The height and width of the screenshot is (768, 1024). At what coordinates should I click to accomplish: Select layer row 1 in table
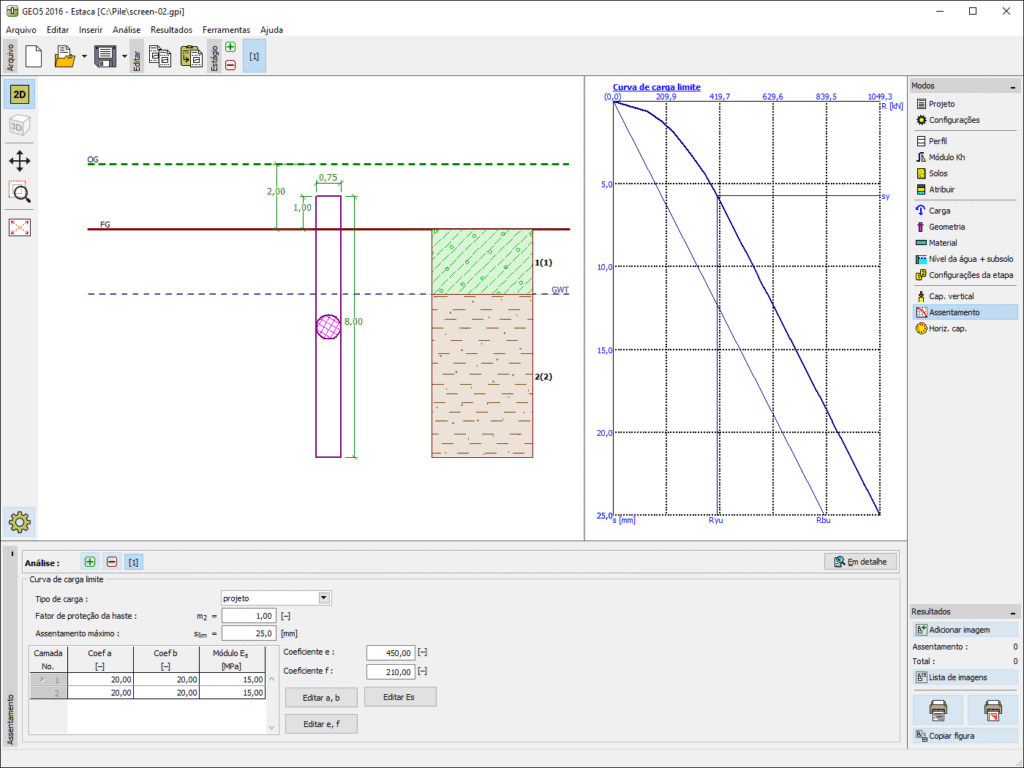pyautogui.click(x=148, y=680)
